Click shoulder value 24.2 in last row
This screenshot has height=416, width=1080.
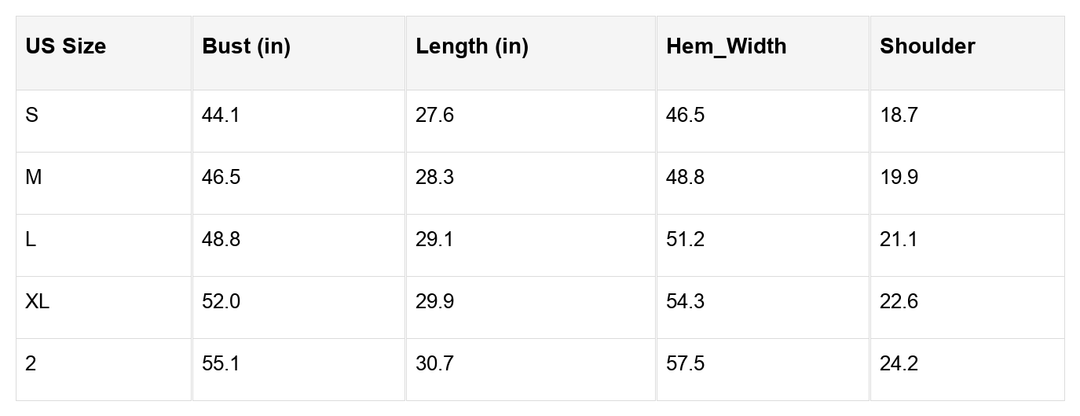coord(899,363)
